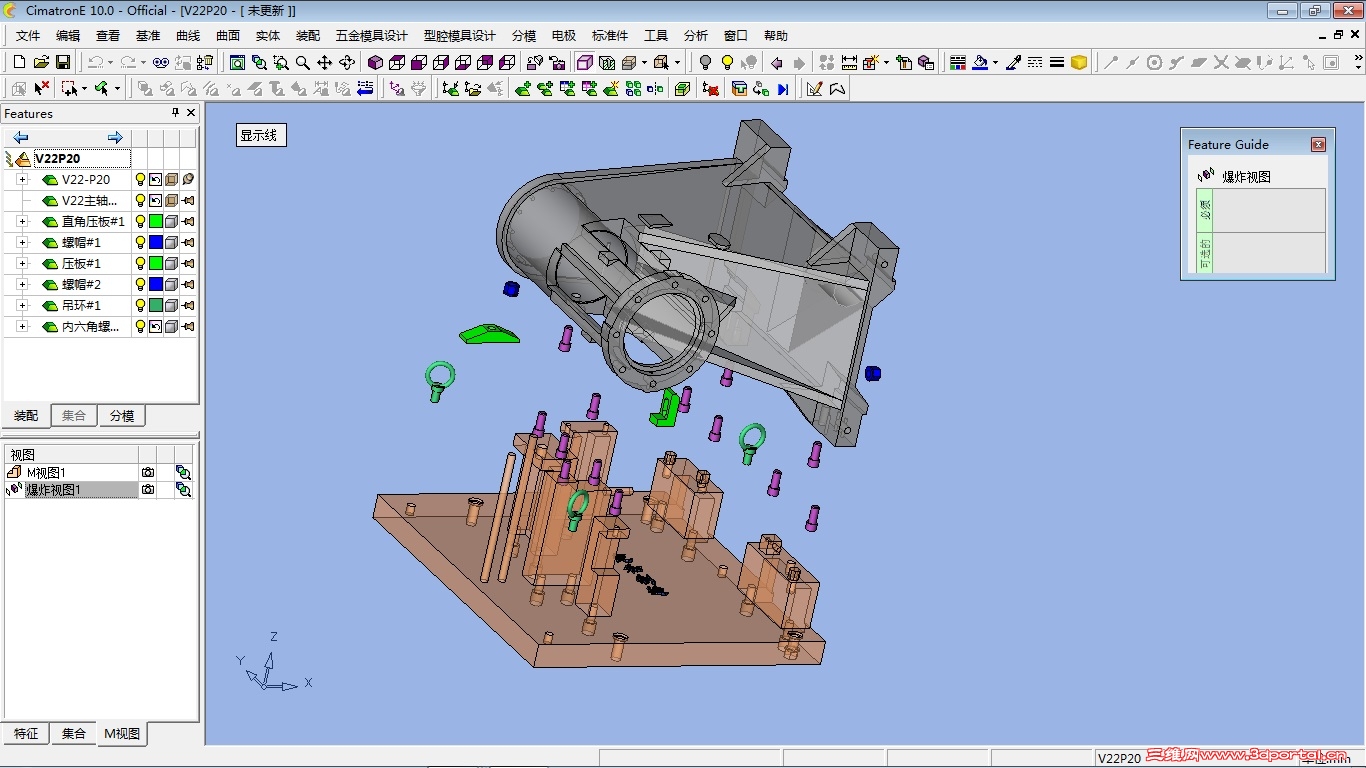
Task: Open the 装配 menu in menu bar
Action: [x=308, y=35]
